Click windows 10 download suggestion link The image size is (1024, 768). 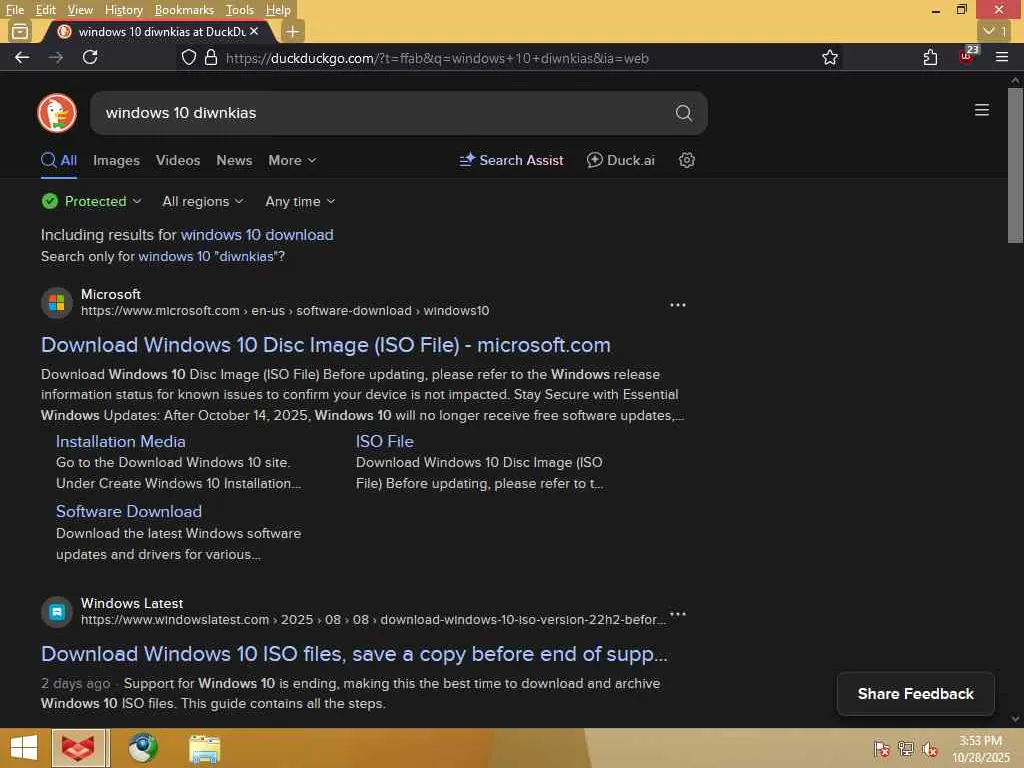pyautogui.click(x=257, y=234)
